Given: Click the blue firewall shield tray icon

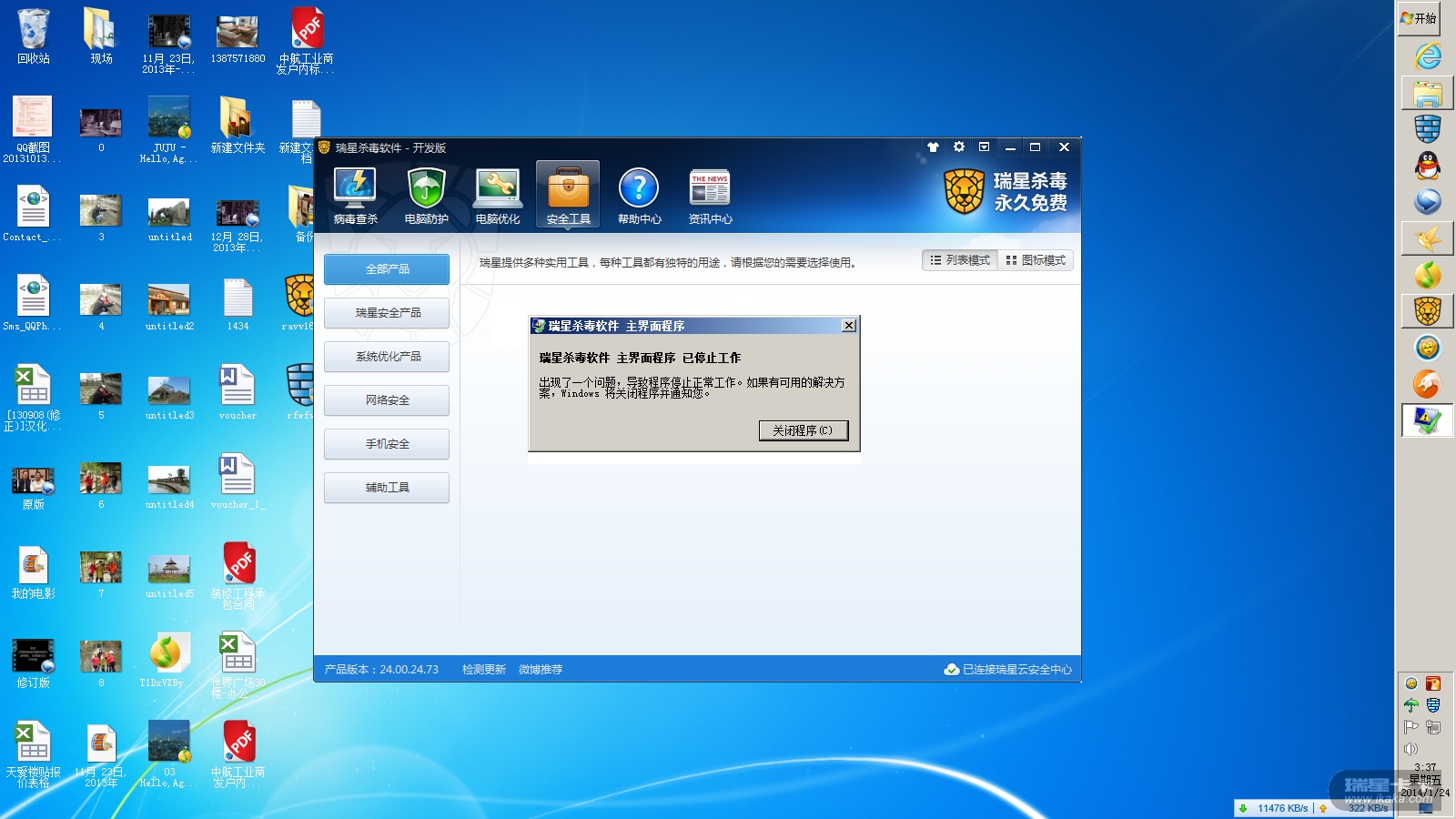Looking at the screenshot, I should 1433,705.
